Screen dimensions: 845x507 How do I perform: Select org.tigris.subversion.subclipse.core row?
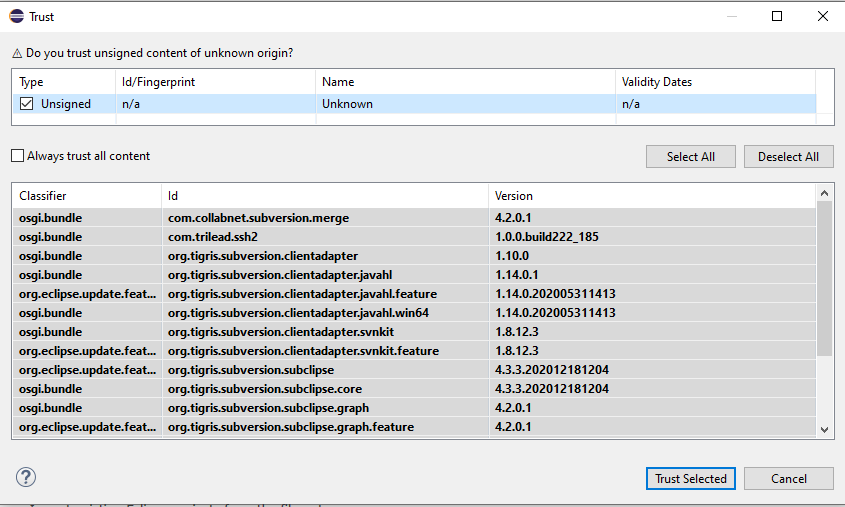(x=414, y=388)
